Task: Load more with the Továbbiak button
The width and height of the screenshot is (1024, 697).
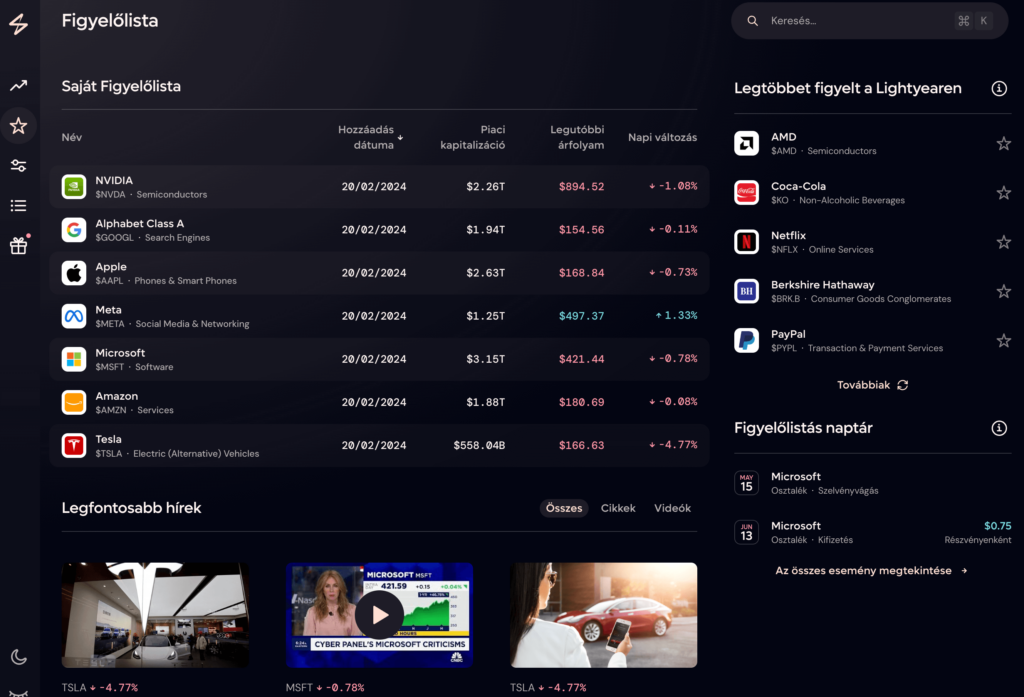Action: 872,385
